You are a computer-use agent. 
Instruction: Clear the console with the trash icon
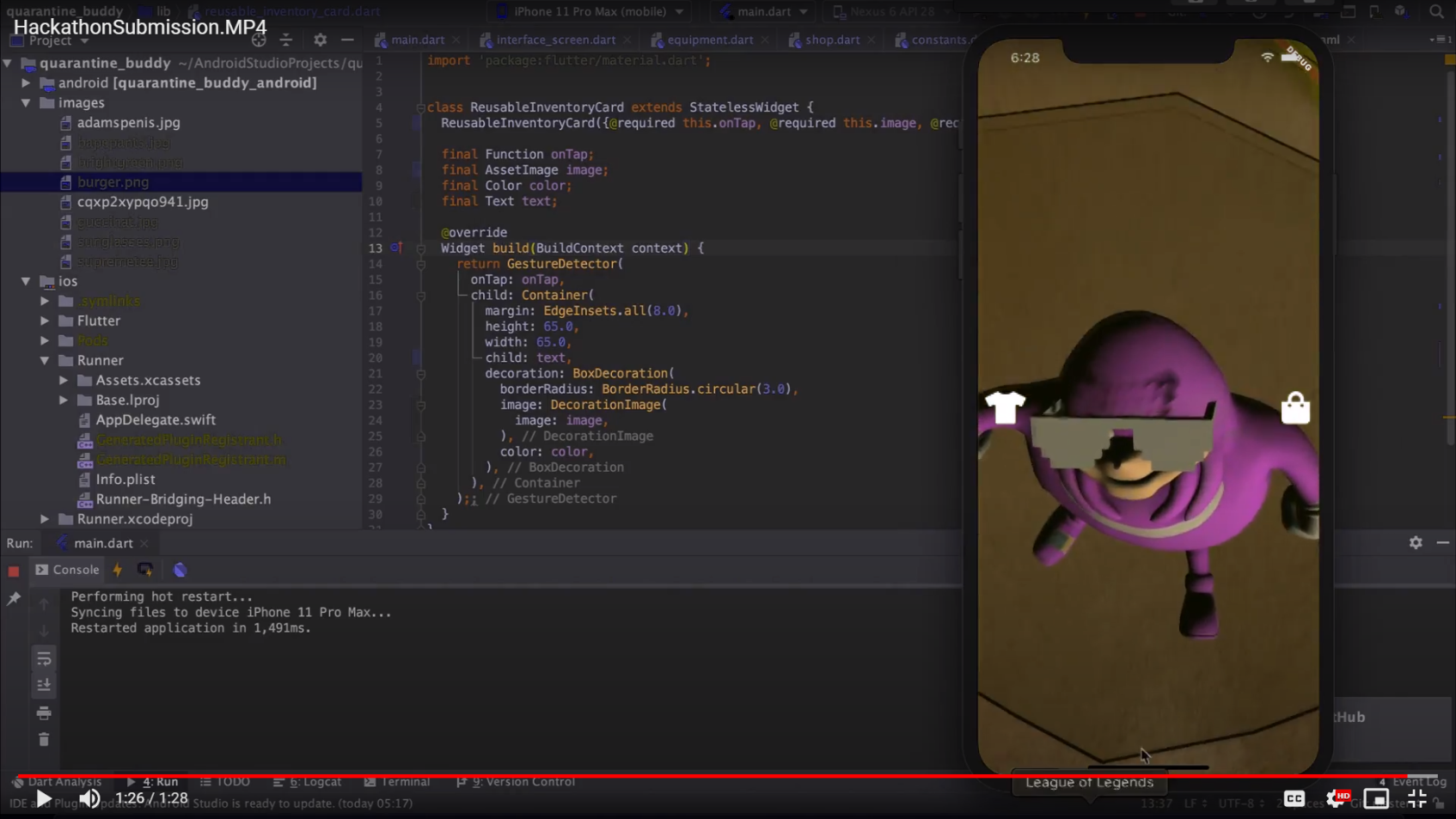[44, 739]
